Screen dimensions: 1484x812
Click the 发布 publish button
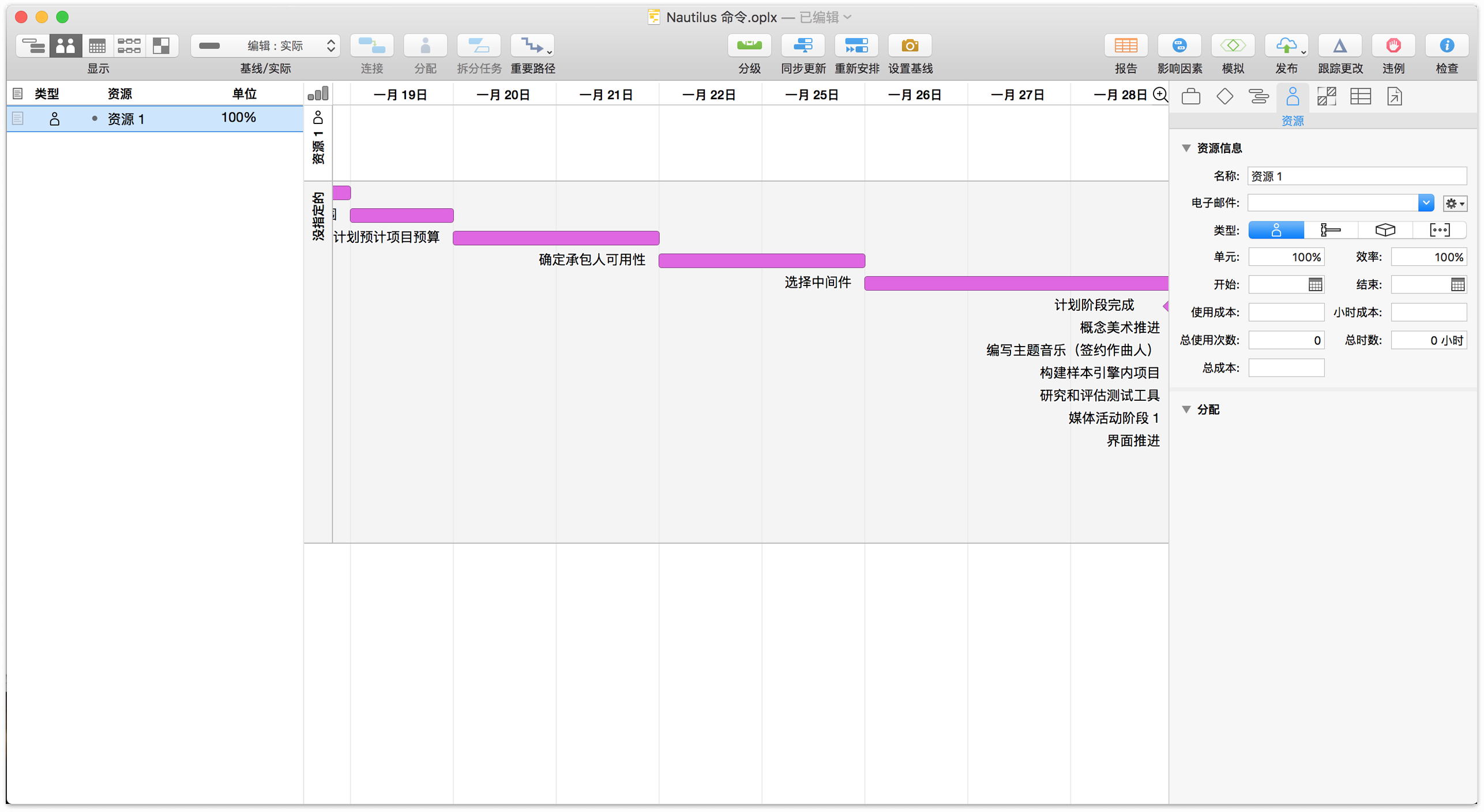pos(1286,46)
